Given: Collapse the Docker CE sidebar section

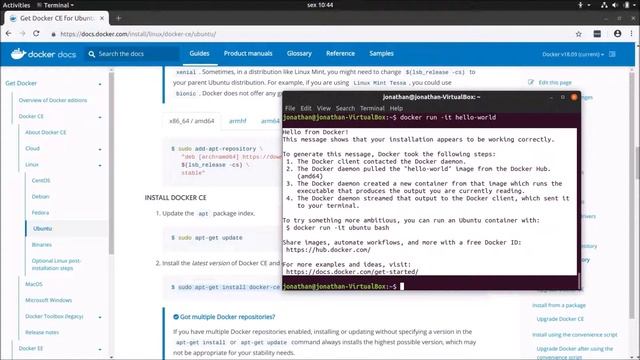Looking at the screenshot, I should coord(100,117).
